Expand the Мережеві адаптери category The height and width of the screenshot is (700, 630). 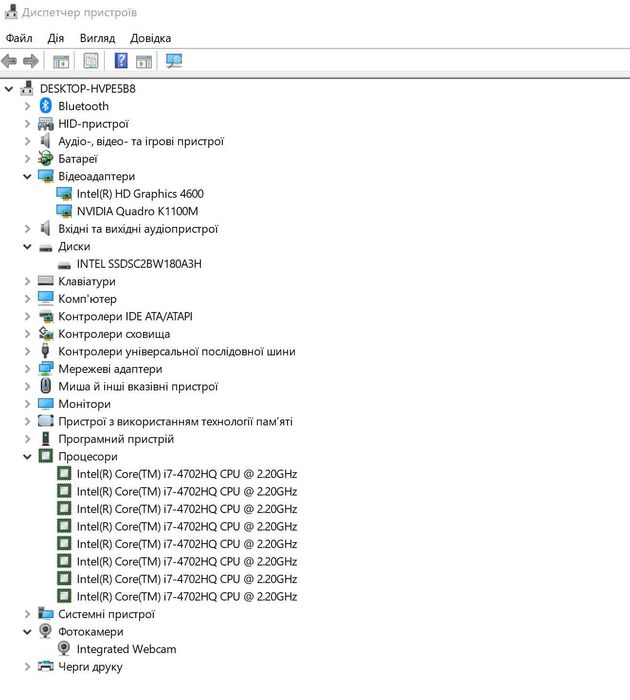tap(27, 369)
